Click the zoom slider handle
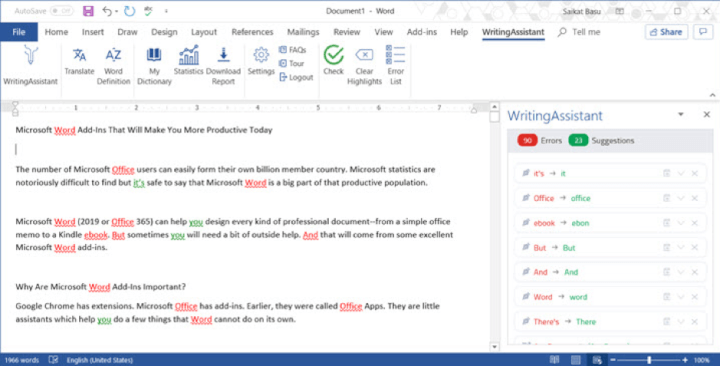The width and height of the screenshot is (720, 366). pos(649,360)
